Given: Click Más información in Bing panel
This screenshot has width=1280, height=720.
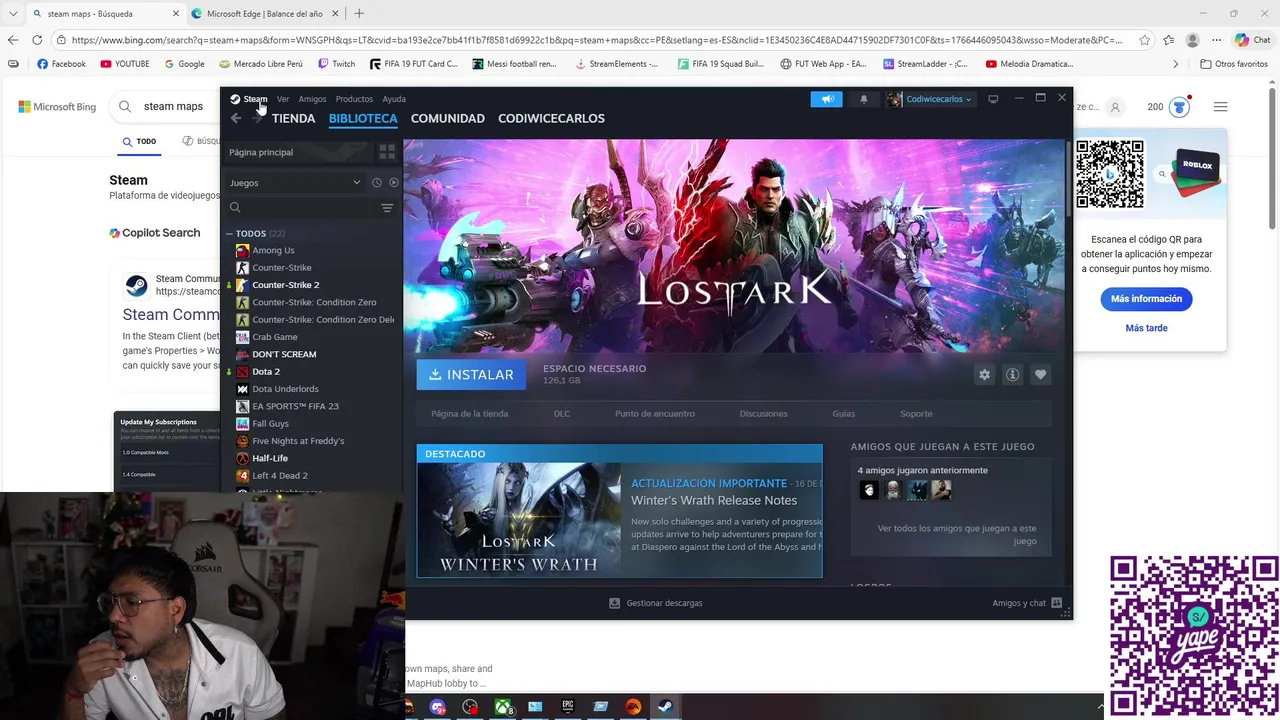Looking at the screenshot, I should click(x=1146, y=299).
